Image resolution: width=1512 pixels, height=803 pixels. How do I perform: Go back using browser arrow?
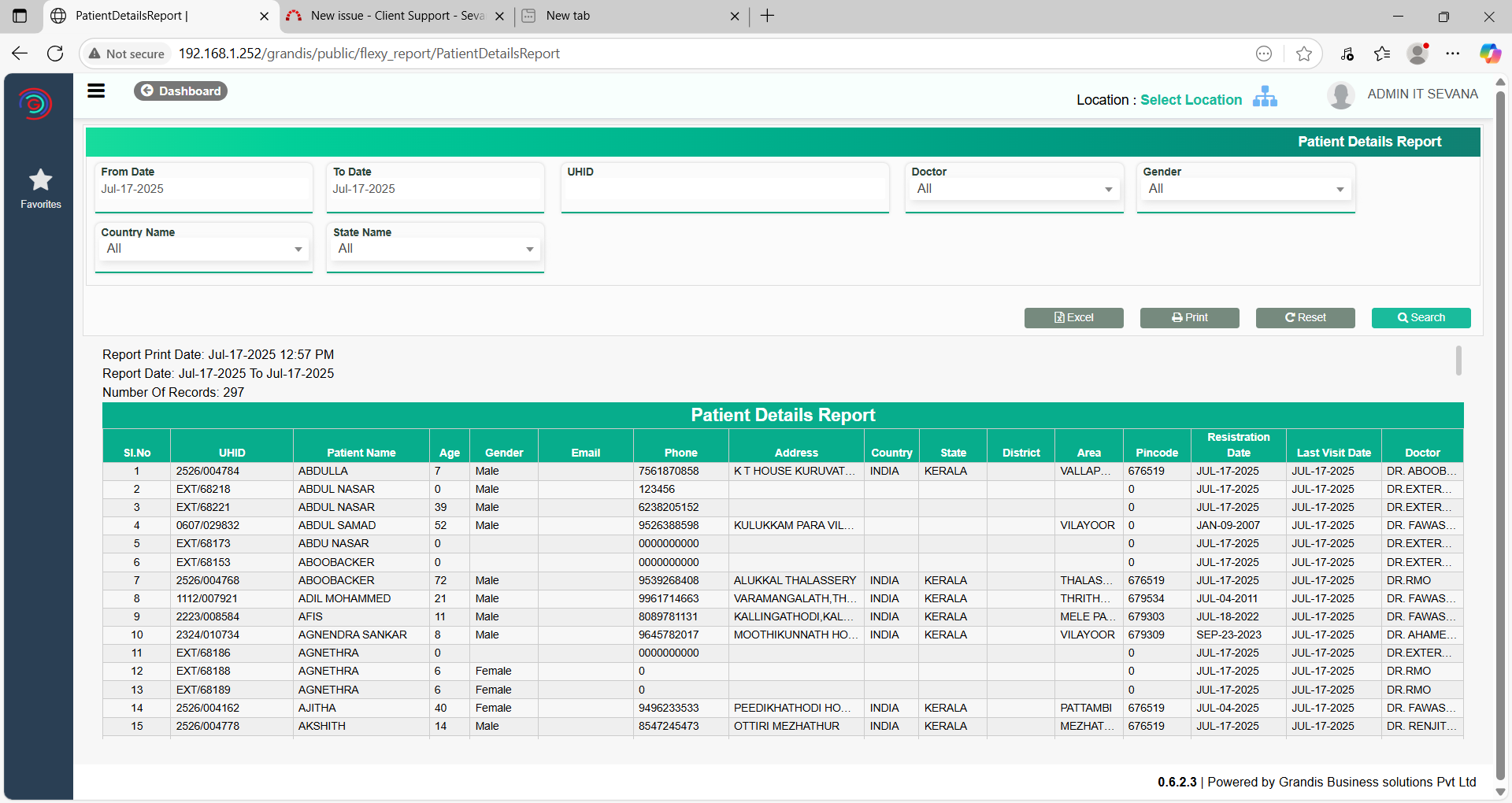20,54
